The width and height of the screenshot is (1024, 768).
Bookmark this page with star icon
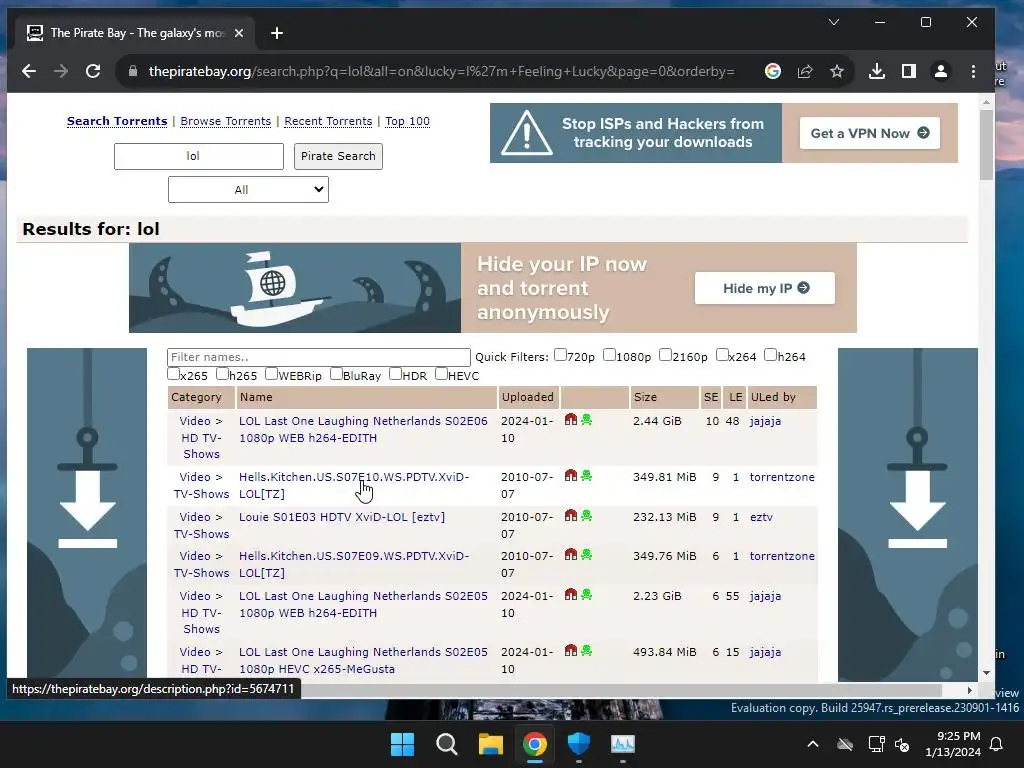[x=837, y=71]
